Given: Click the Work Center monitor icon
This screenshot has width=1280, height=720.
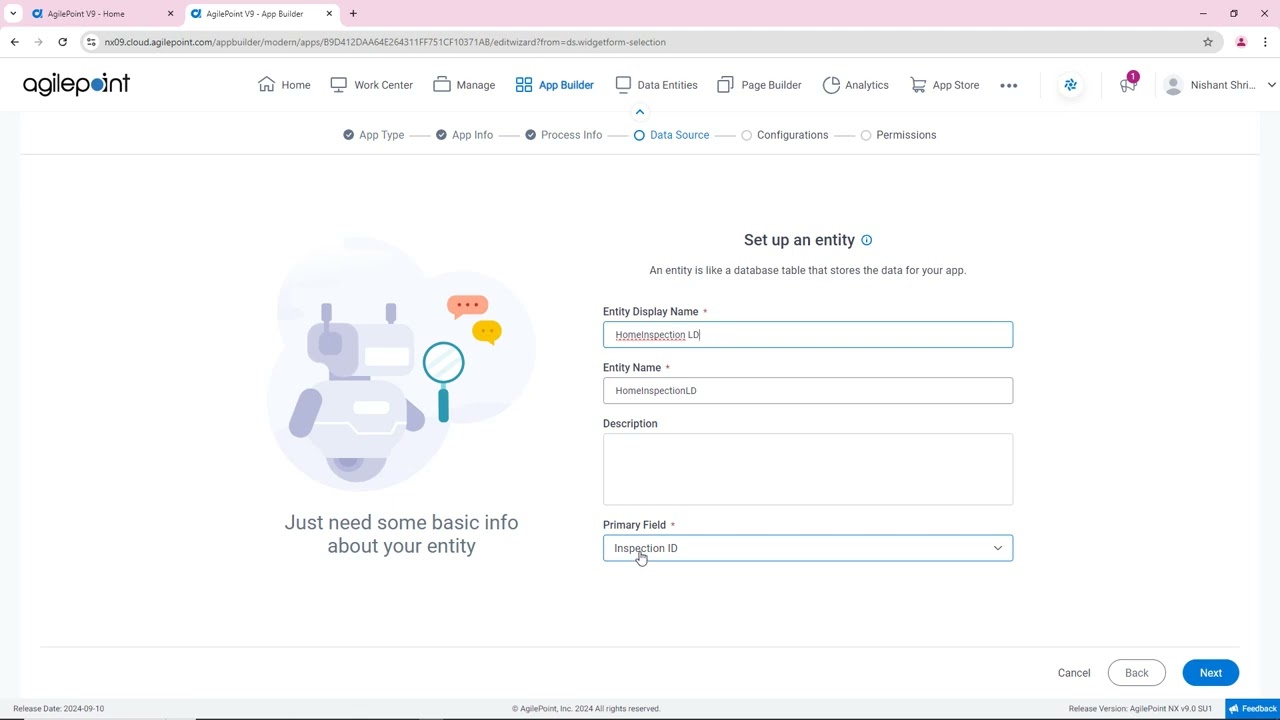Looking at the screenshot, I should point(338,85).
